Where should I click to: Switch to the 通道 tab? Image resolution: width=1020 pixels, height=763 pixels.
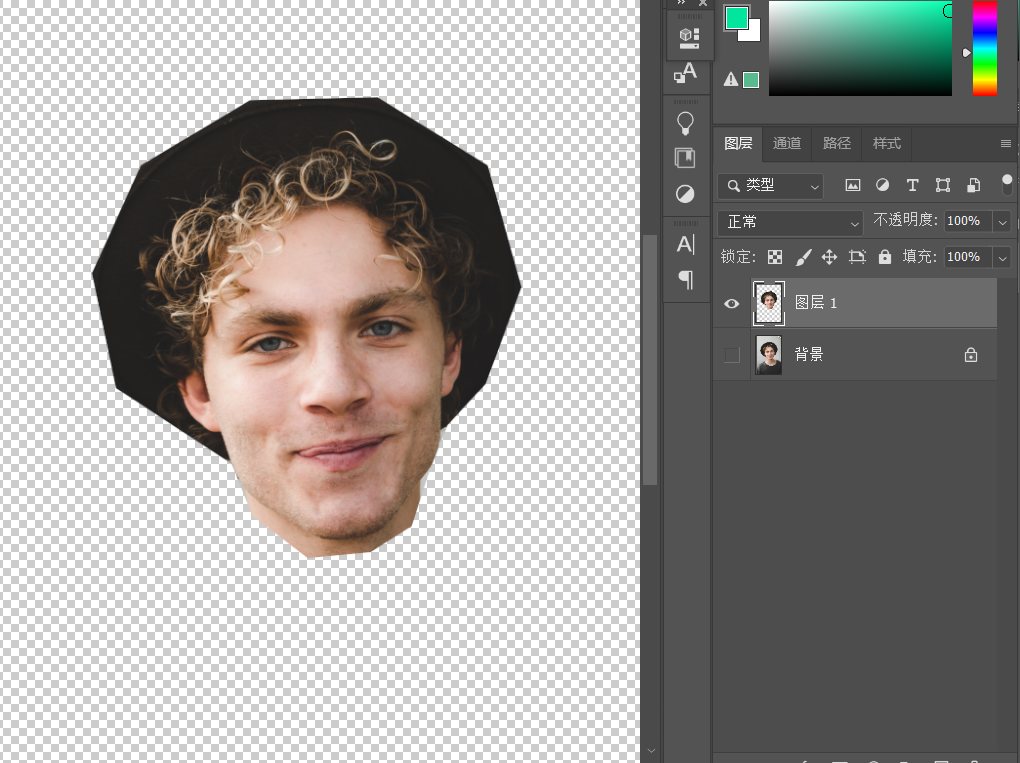click(786, 143)
